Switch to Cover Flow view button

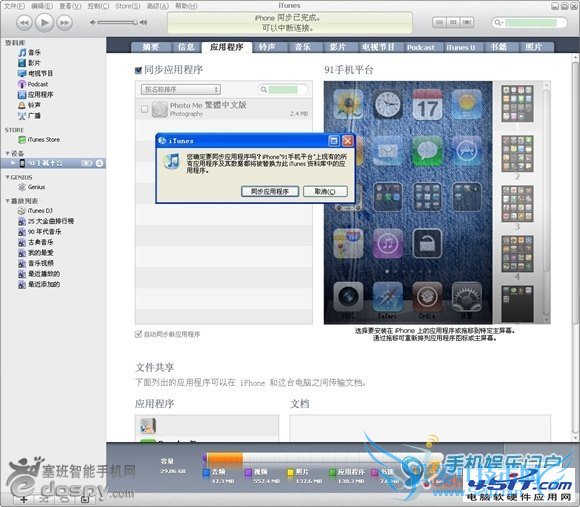[x=467, y=23]
